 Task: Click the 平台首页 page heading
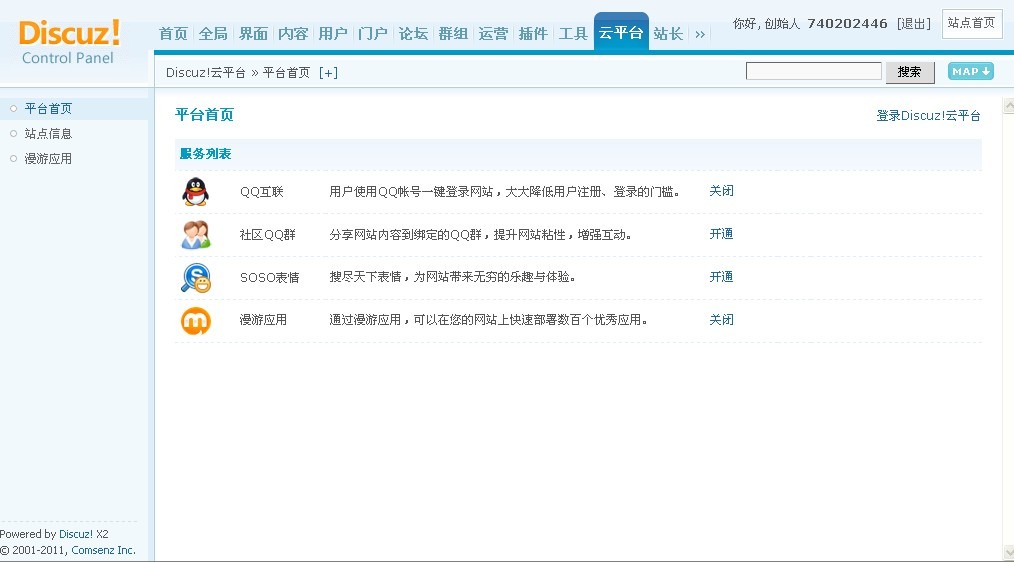[x=204, y=115]
